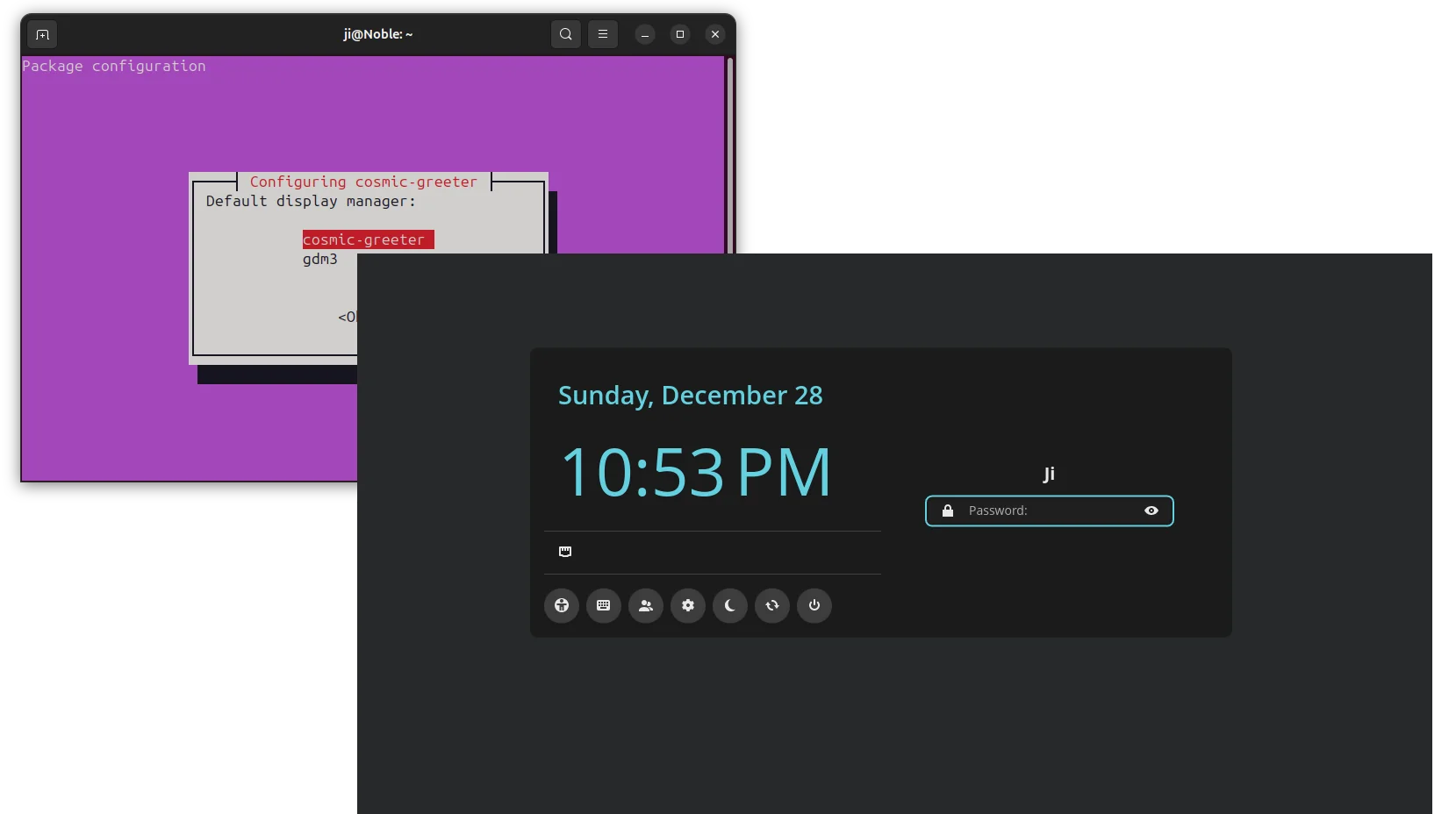Click the suspend moon button
This screenshot has width=1456, height=814.
click(x=730, y=605)
